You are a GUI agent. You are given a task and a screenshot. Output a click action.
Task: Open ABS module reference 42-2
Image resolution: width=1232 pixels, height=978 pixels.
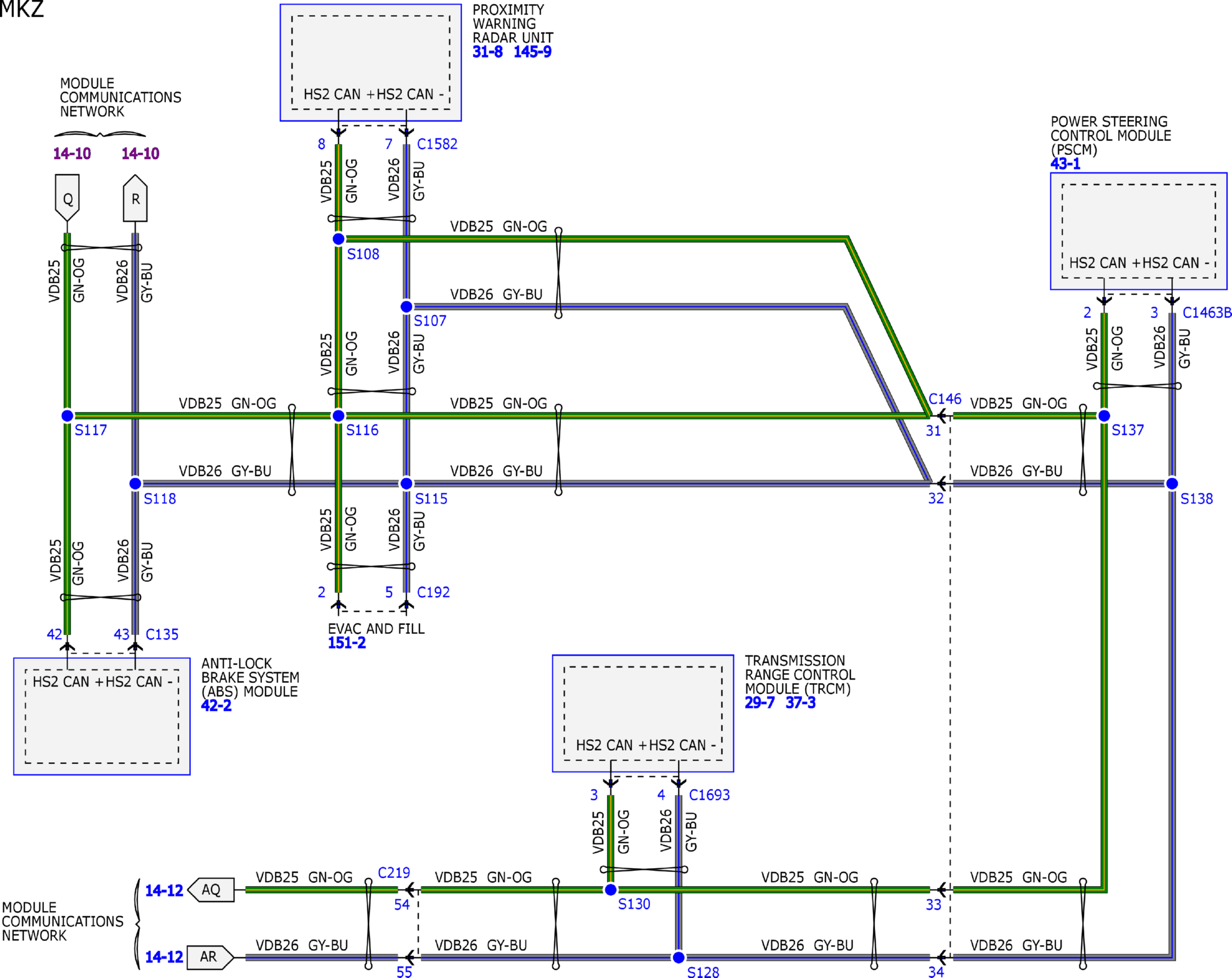216,706
